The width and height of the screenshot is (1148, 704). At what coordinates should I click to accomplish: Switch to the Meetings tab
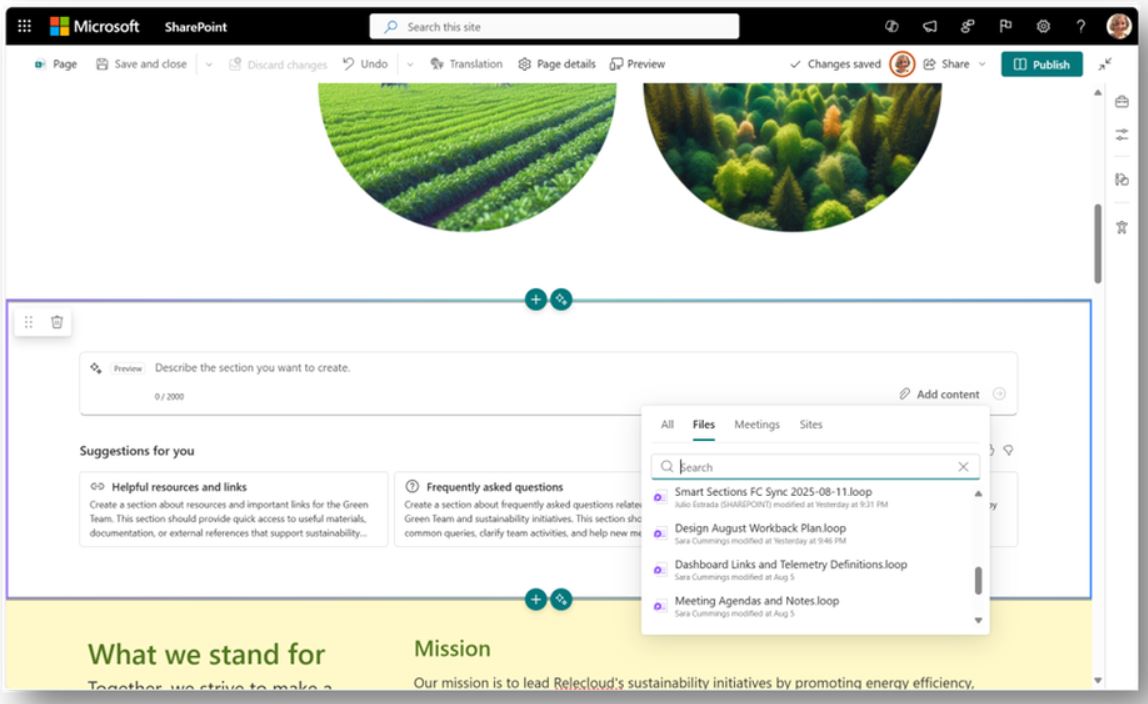click(759, 424)
